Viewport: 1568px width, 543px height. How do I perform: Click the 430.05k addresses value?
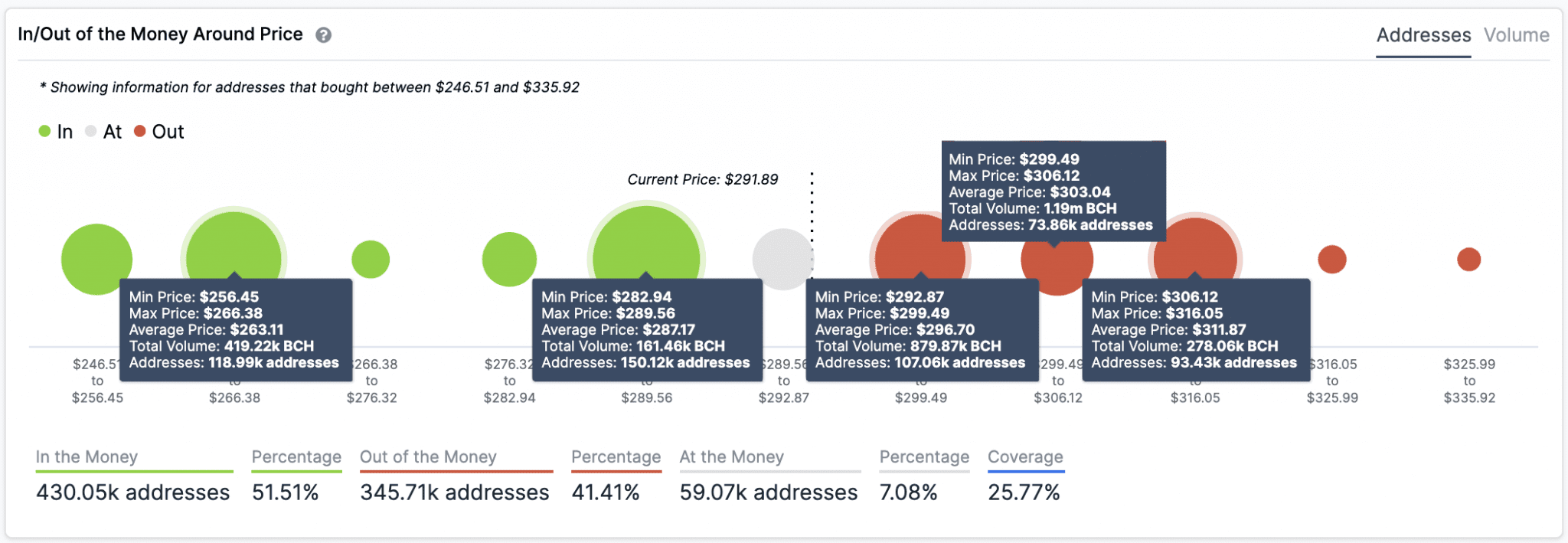[132, 492]
